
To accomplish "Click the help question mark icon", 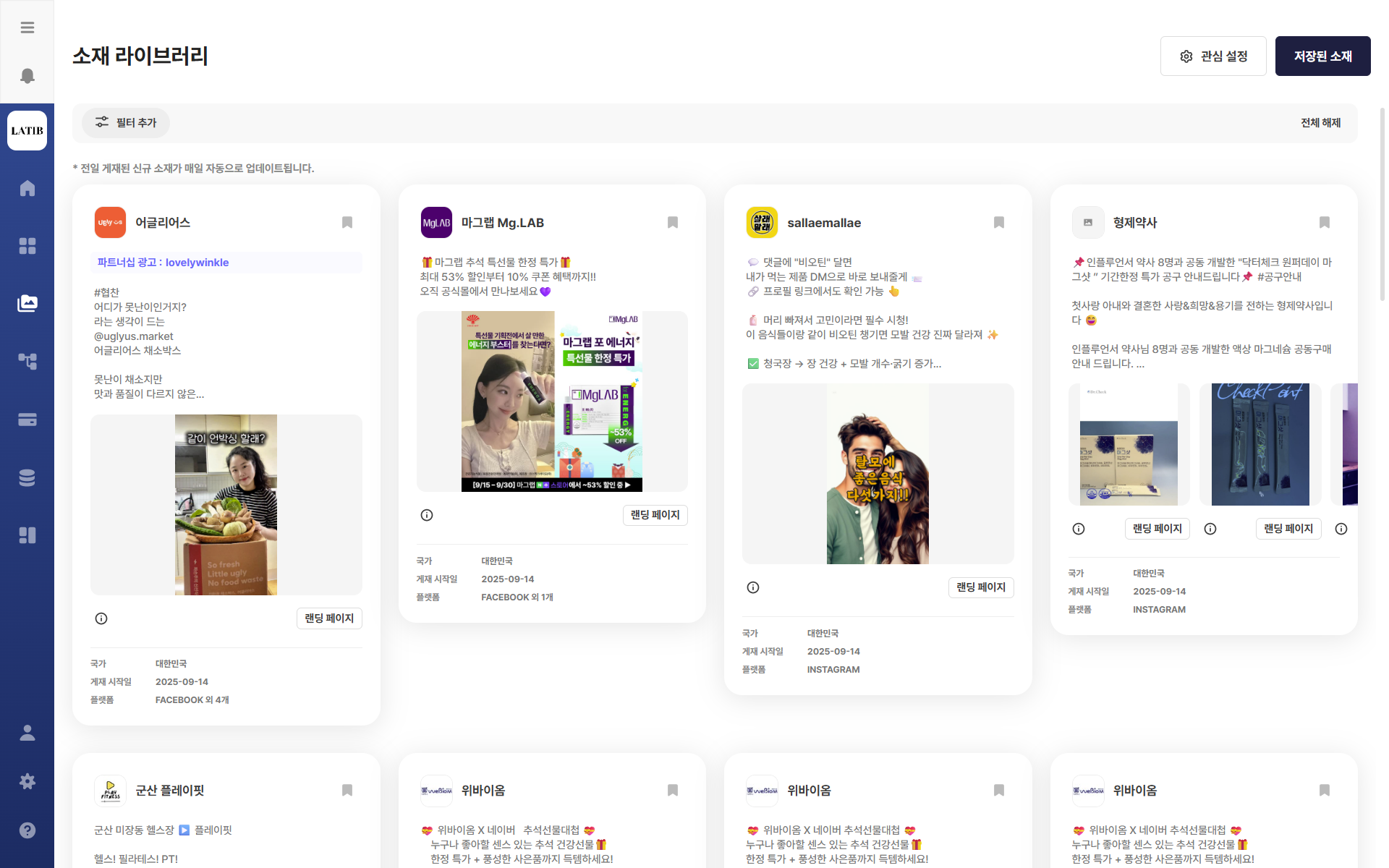I will point(27,830).
